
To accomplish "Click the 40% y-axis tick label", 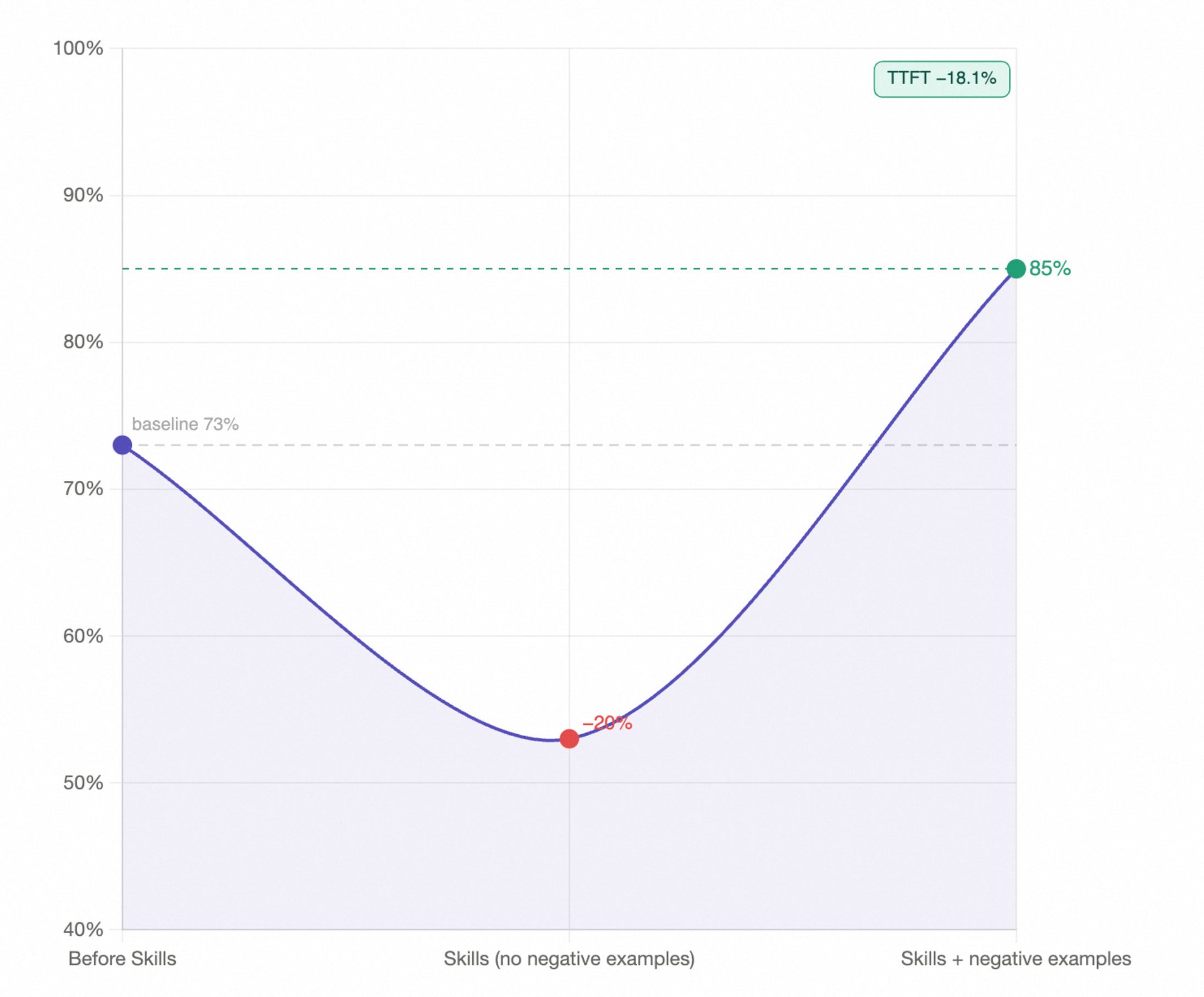I will 83,929.
